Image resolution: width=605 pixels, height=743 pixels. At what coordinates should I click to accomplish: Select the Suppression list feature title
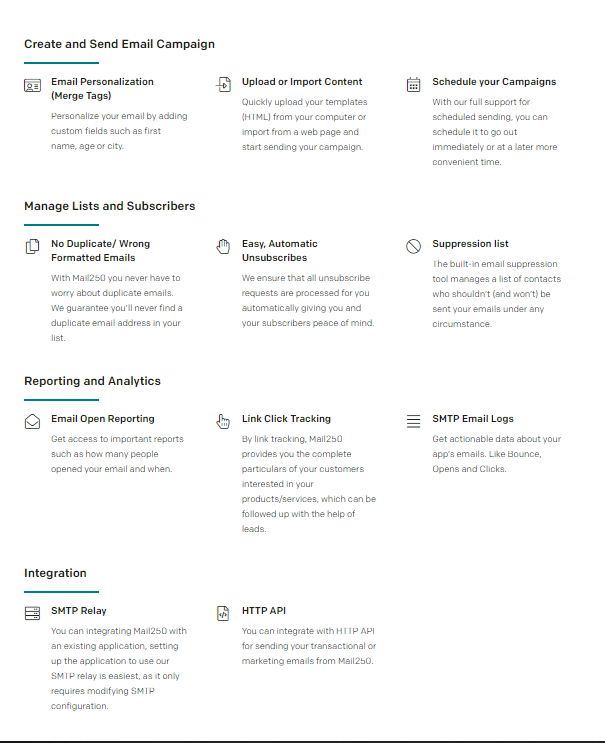[470, 244]
